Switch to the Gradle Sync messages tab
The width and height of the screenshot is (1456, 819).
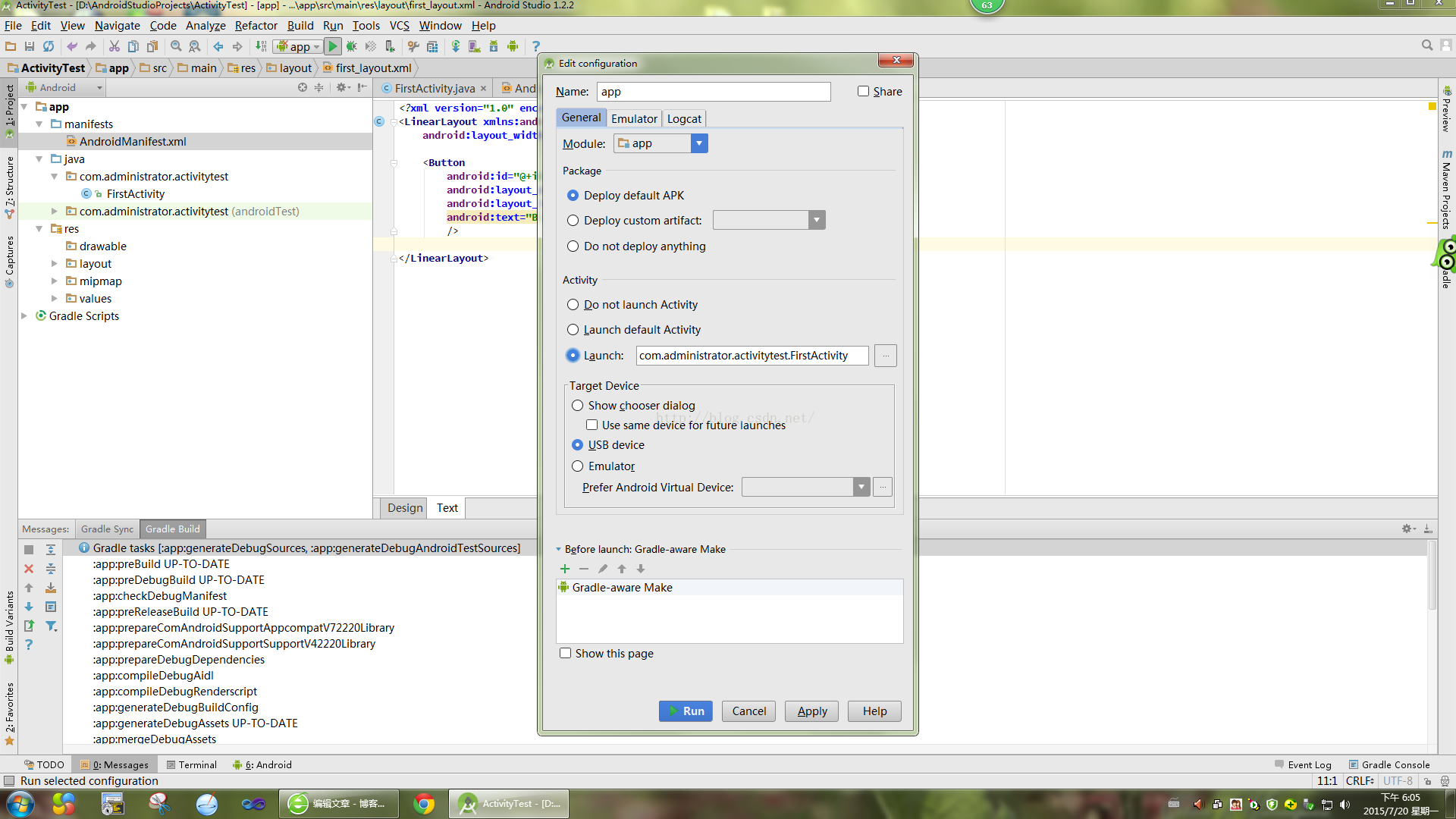(107, 529)
